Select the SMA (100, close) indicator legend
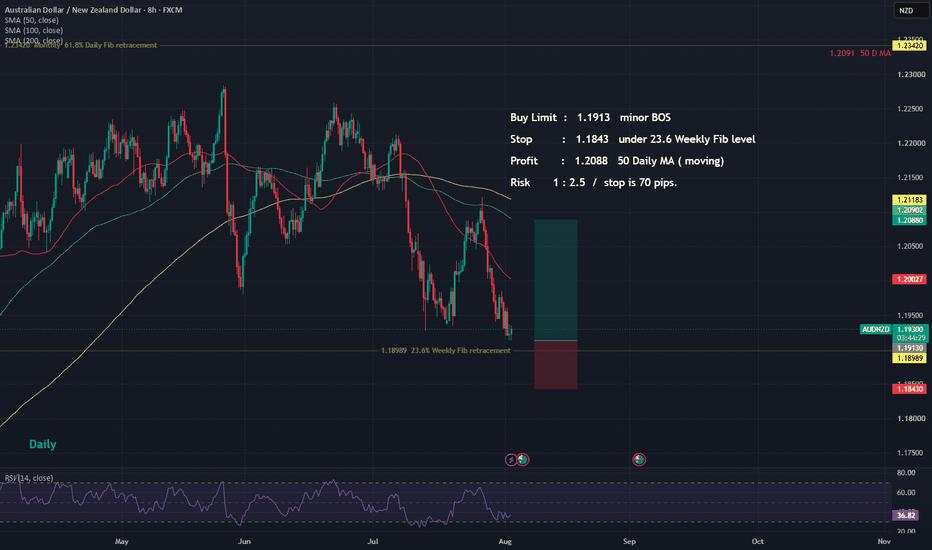The image size is (932, 550). click(34, 30)
